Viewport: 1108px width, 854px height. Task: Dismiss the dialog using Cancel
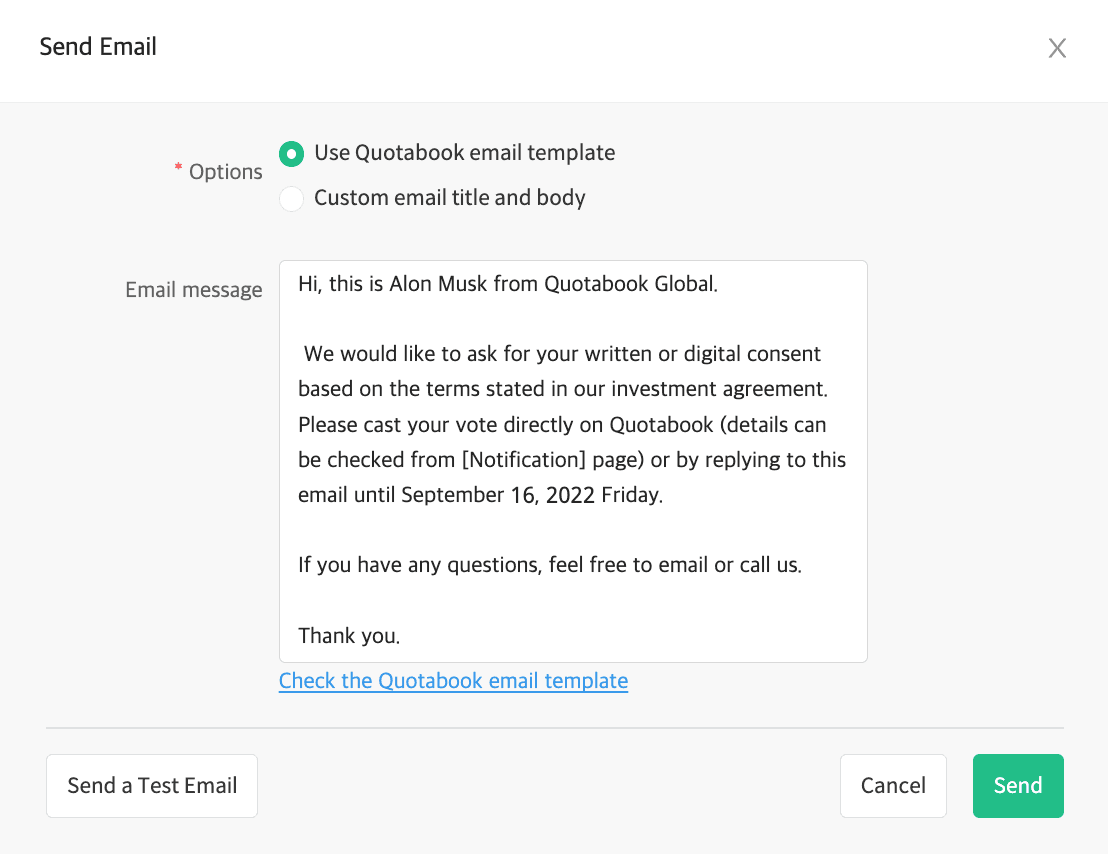pos(893,786)
